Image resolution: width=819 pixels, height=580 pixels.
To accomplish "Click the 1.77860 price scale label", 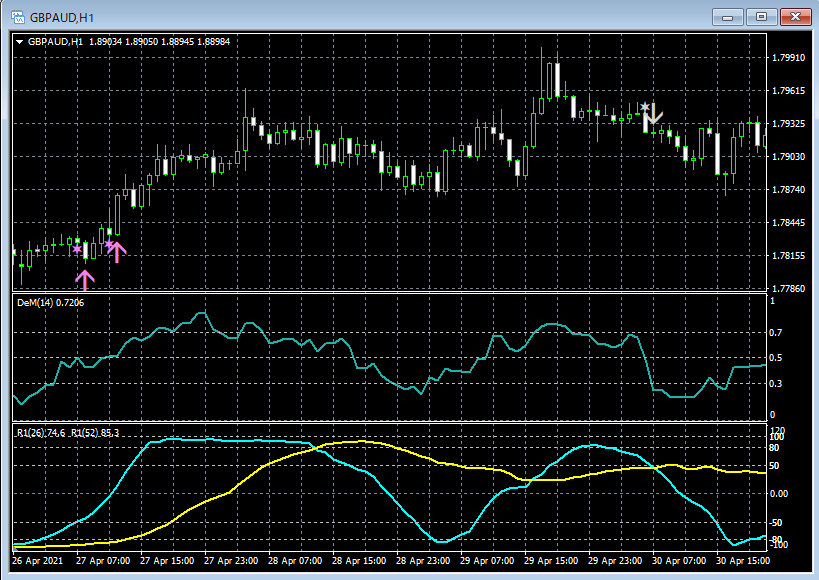I will pyautogui.click(x=789, y=288).
